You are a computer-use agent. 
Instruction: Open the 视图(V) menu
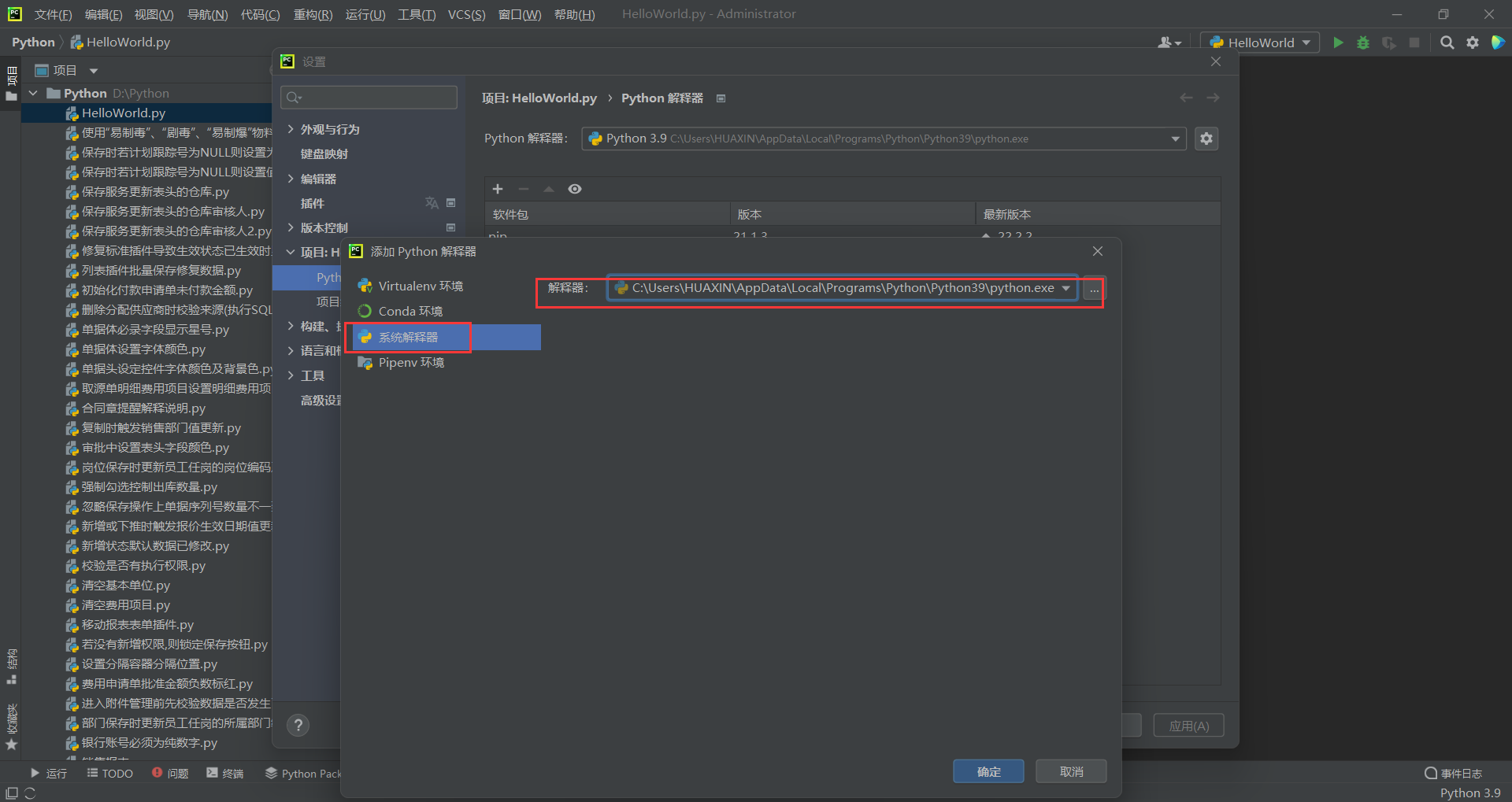pyautogui.click(x=154, y=14)
